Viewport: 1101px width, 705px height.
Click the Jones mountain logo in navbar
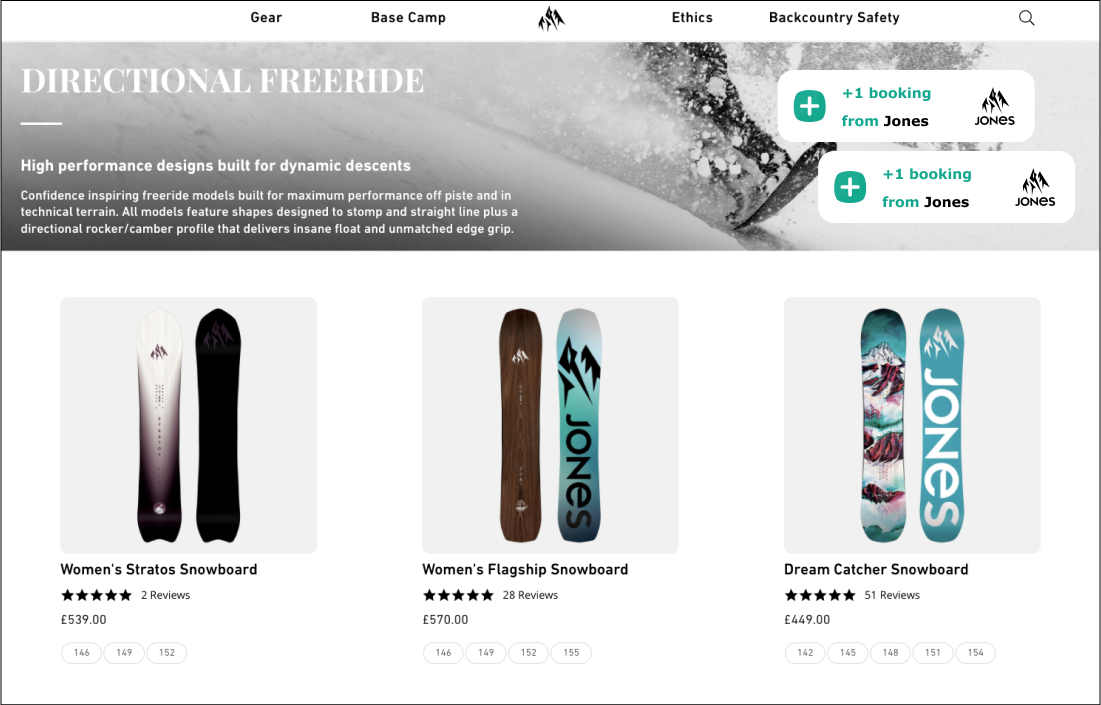(x=551, y=18)
